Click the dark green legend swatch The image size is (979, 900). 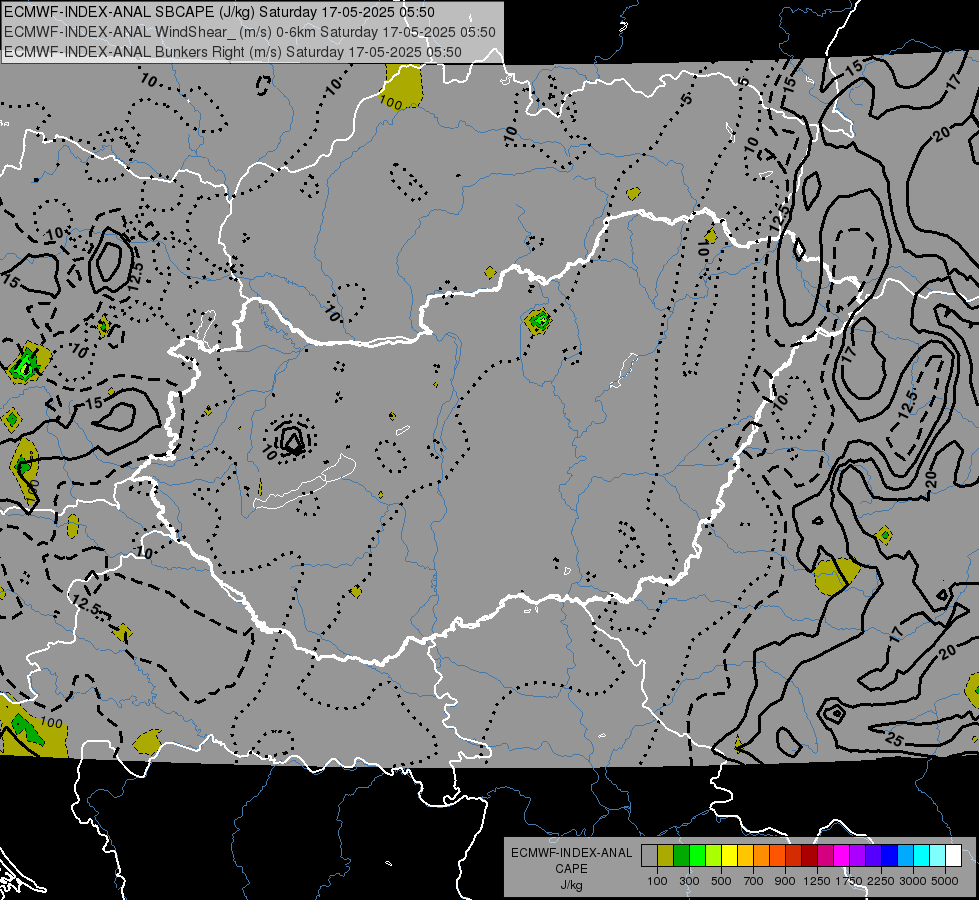[681, 855]
